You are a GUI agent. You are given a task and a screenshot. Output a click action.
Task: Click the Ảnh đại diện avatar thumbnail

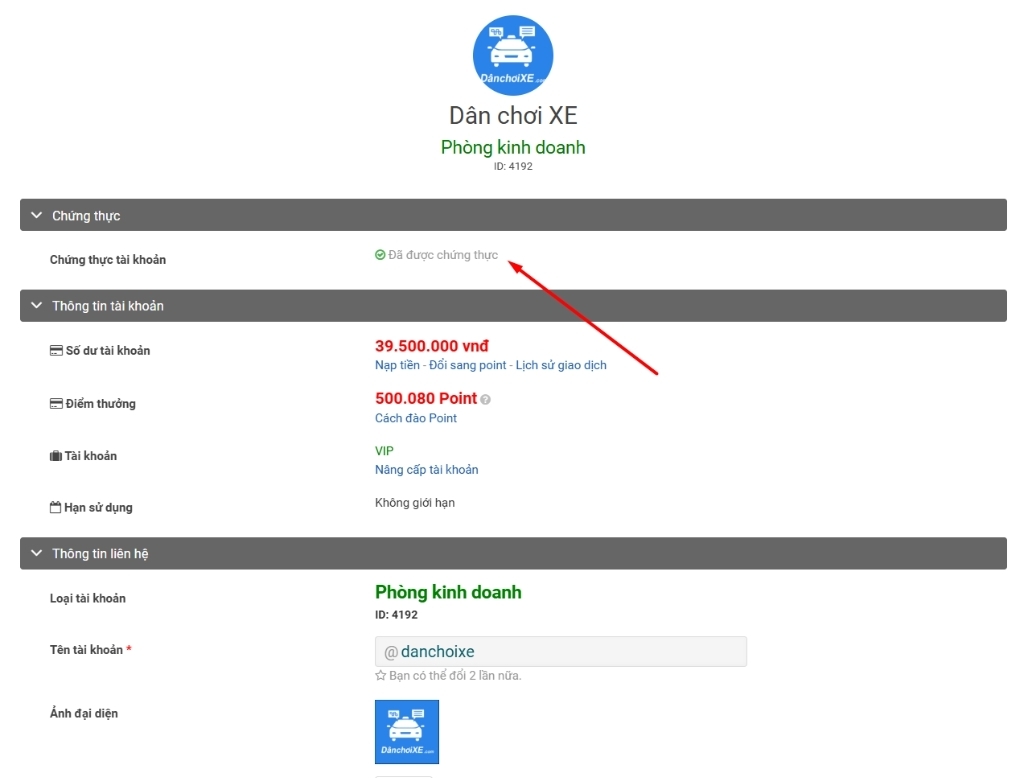coord(407,732)
